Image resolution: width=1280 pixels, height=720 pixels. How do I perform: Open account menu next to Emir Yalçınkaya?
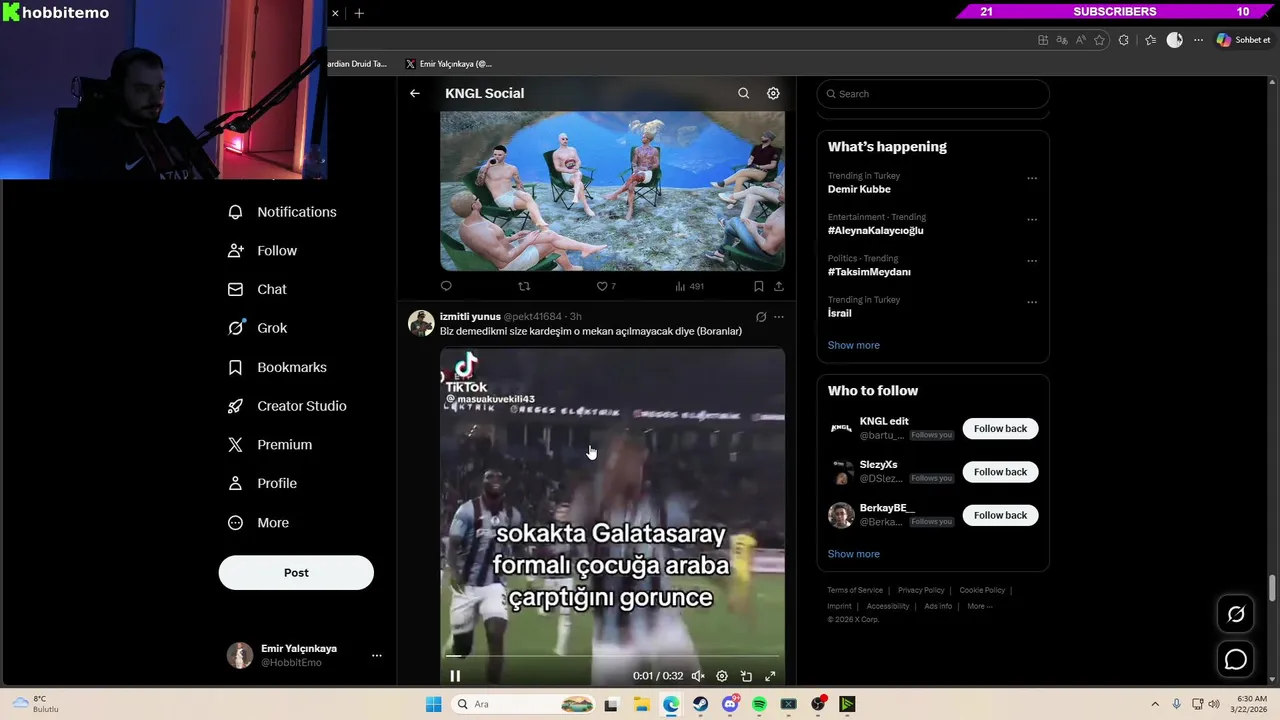tap(377, 656)
